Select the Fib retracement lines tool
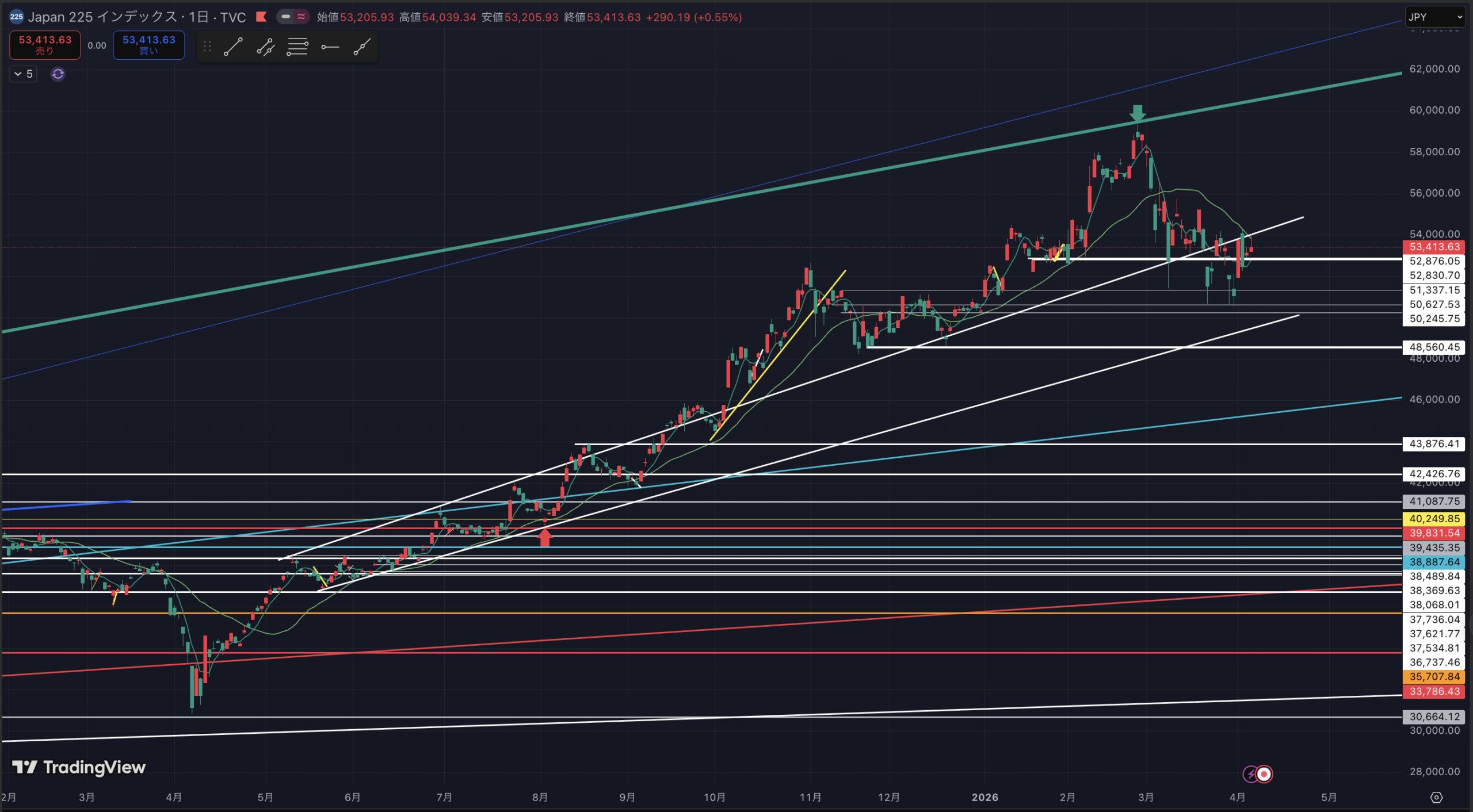The height and width of the screenshot is (812, 1473). [x=297, y=47]
